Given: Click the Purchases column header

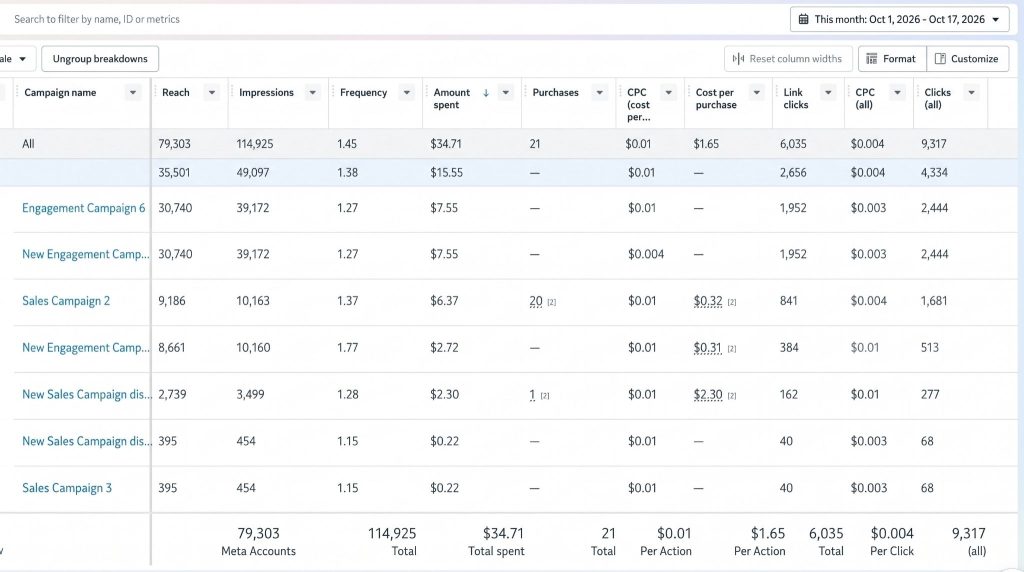Looking at the screenshot, I should (x=556, y=93).
